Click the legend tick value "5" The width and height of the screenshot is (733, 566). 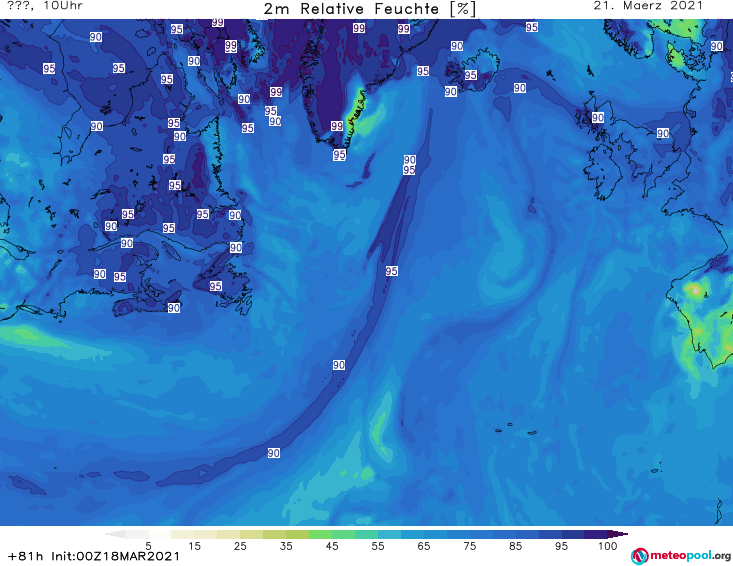tap(148, 546)
